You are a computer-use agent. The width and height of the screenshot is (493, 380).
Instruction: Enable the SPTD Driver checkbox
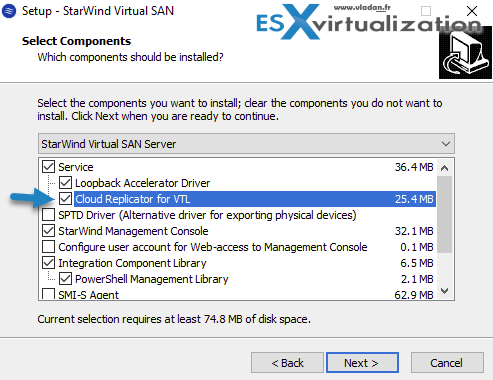click(49, 215)
